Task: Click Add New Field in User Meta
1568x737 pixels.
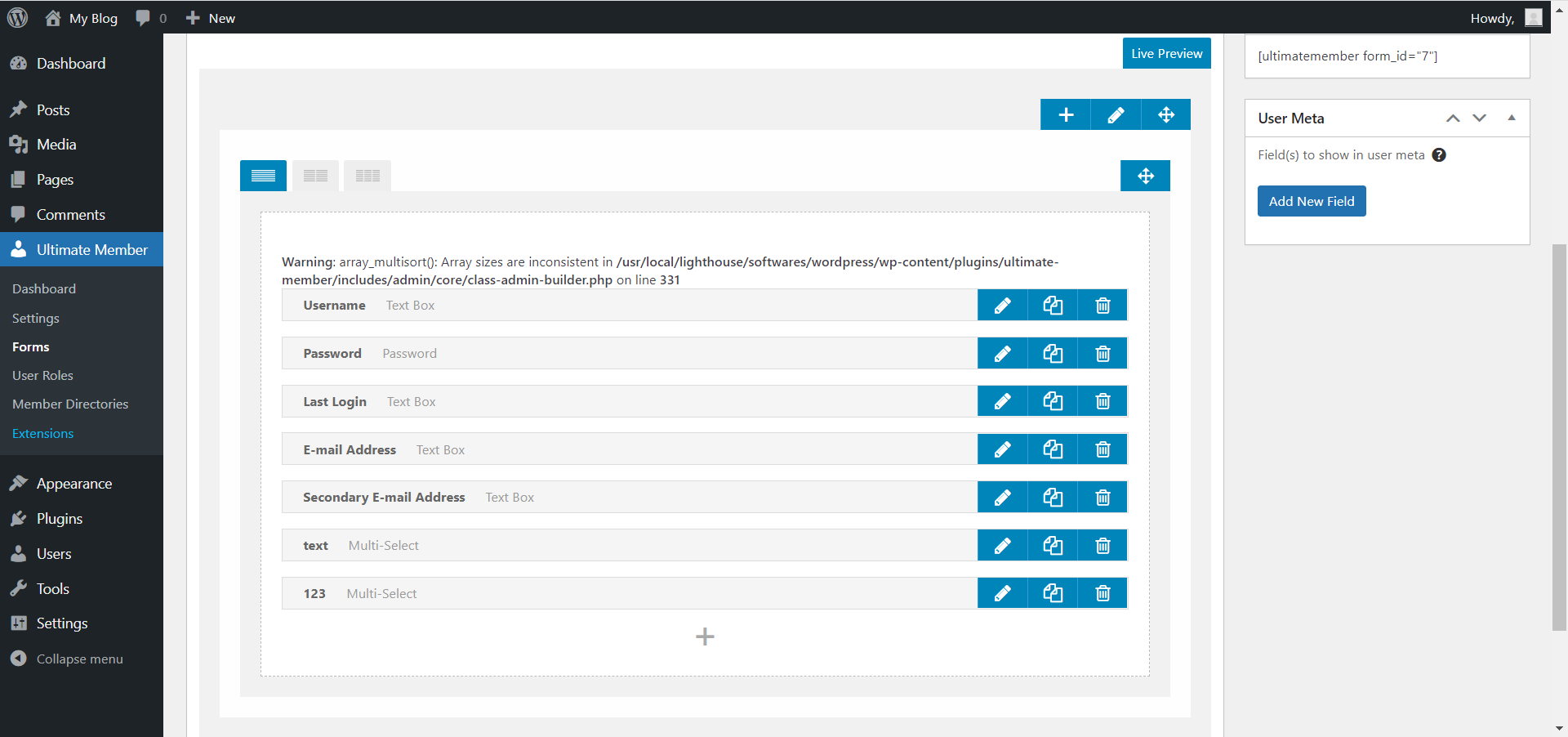Action: click(1312, 201)
